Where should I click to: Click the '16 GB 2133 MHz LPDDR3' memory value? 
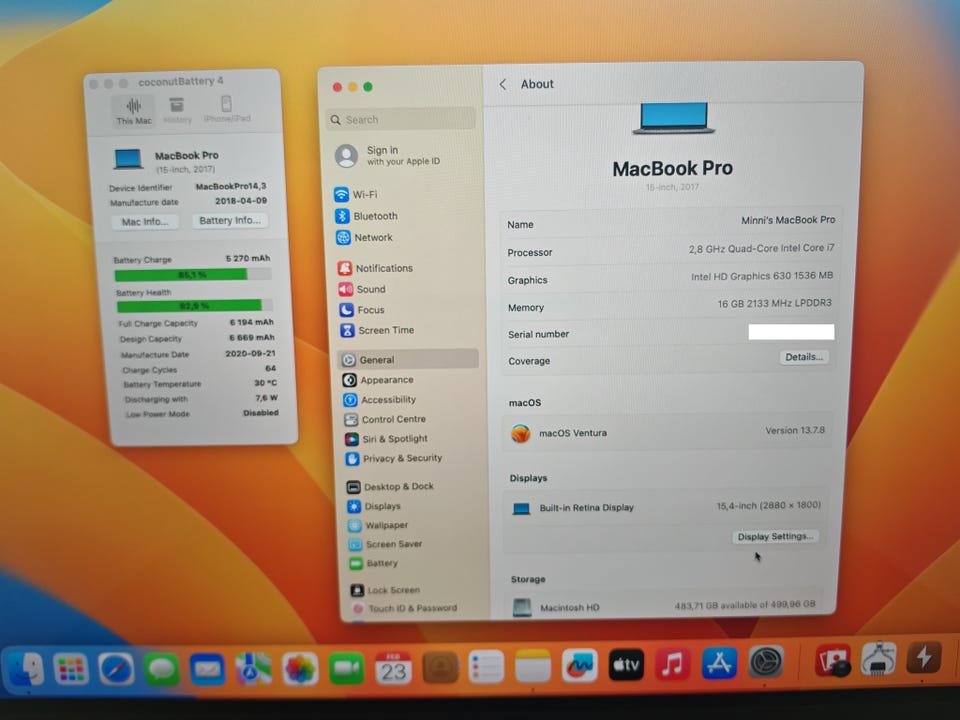[774, 303]
